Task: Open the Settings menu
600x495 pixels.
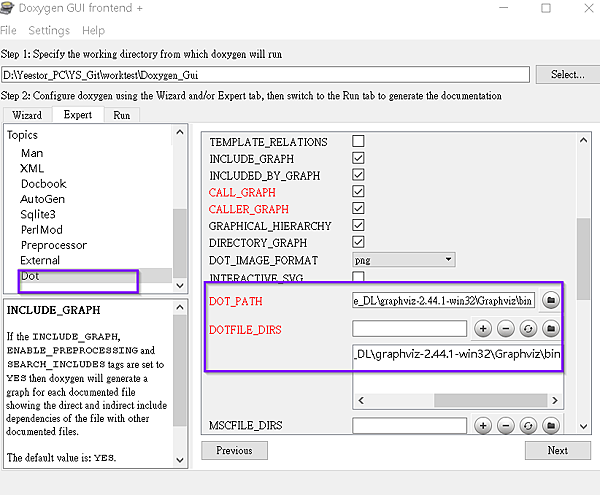Action: pyautogui.click(x=49, y=30)
